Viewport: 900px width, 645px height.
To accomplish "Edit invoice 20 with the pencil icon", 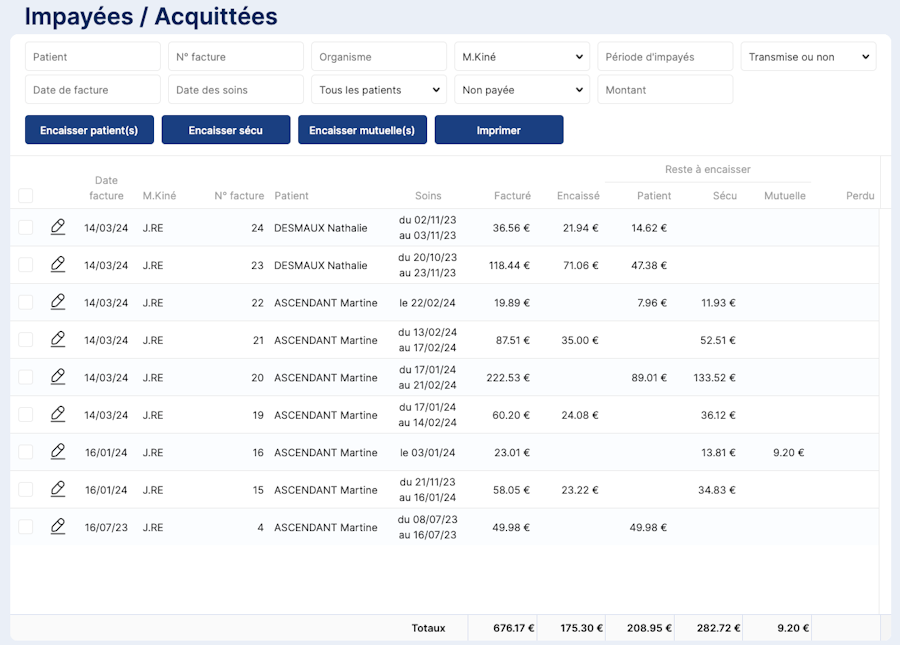I will [x=58, y=378].
